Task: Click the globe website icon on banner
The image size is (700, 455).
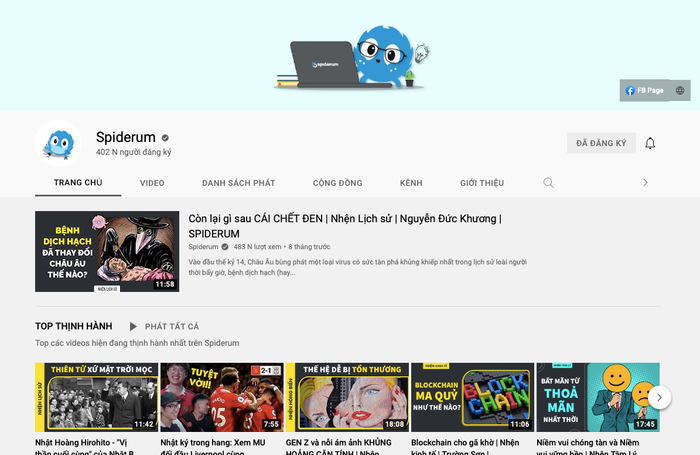Action: [679, 91]
